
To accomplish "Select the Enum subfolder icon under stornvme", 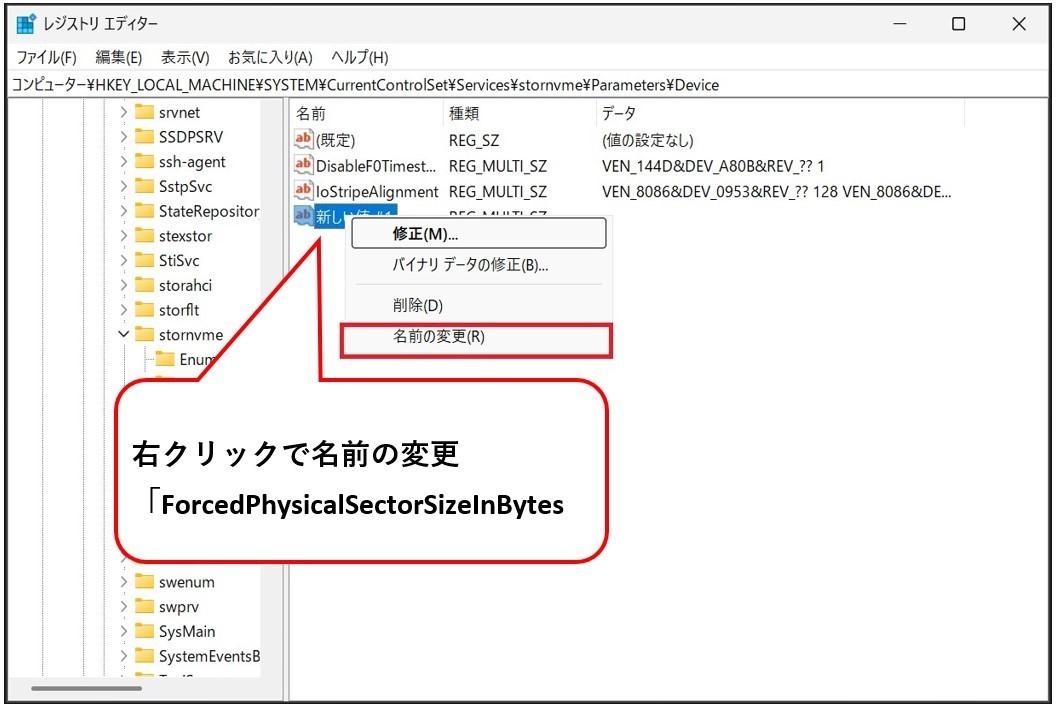I will click(x=165, y=360).
